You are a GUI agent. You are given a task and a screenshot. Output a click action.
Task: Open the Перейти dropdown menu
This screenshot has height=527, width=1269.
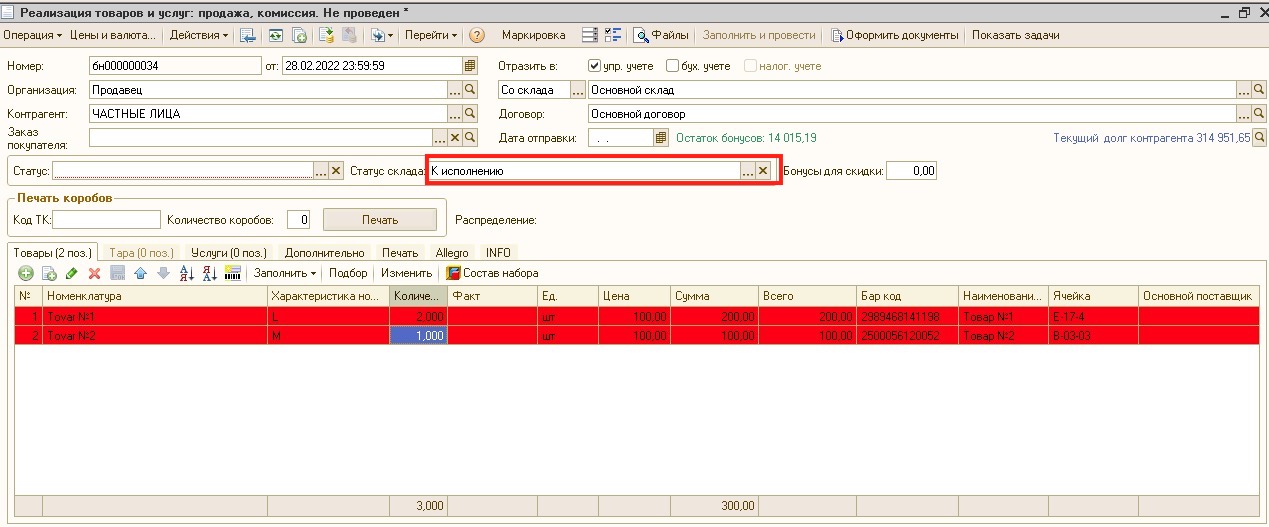tap(431, 35)
